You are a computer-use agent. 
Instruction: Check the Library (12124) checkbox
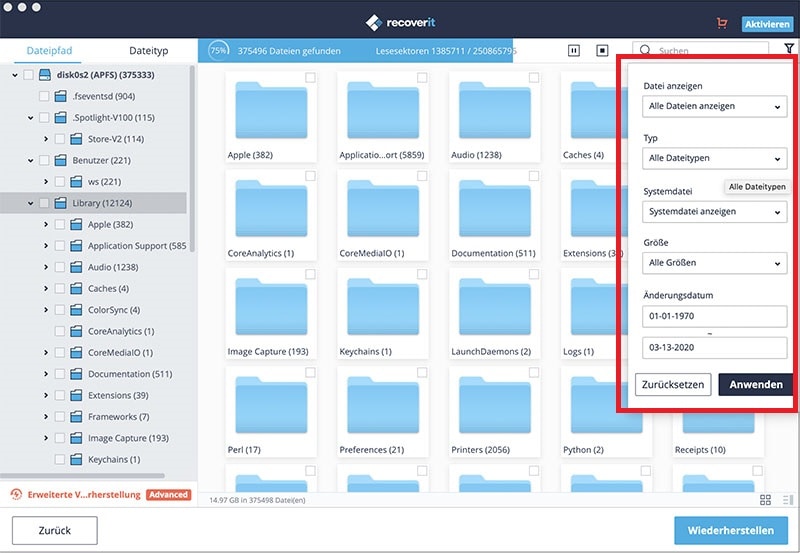(44, 203)
